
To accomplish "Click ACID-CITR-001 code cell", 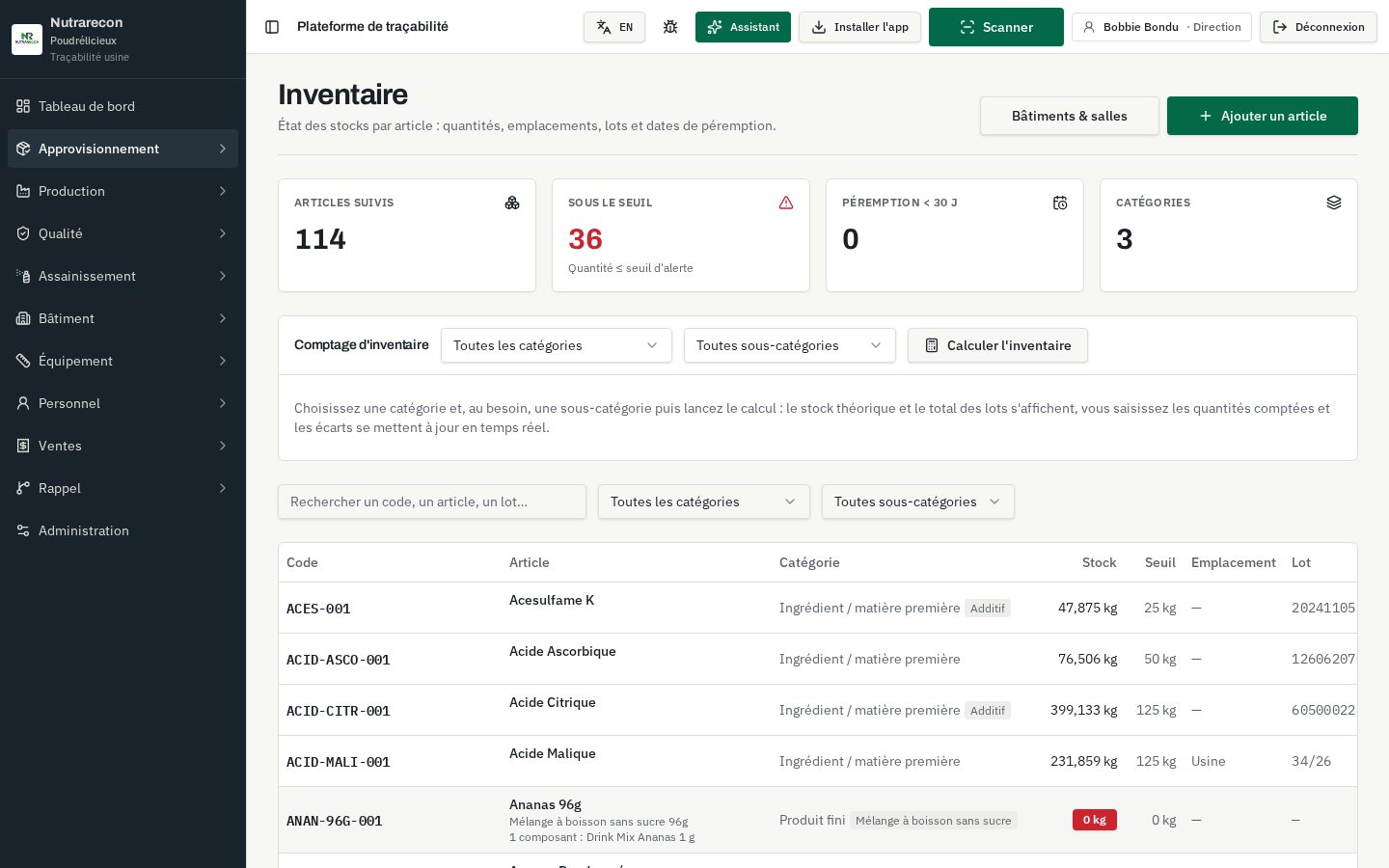I will coord(339,711).
